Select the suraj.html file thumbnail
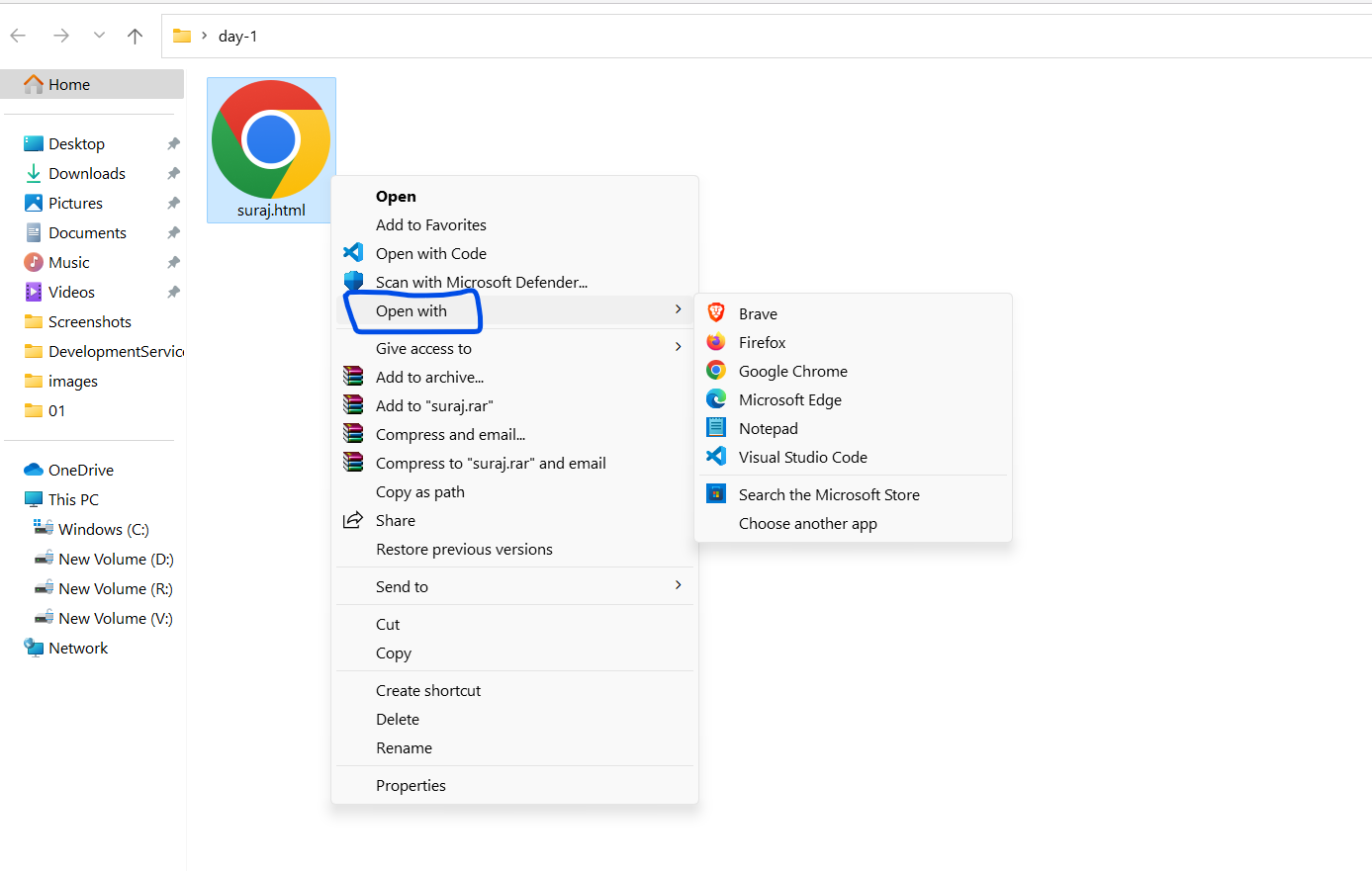 tap(271, 150)
